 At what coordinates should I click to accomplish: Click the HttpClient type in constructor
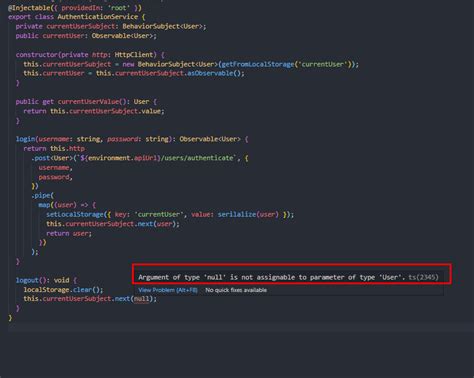click(134, 55)
